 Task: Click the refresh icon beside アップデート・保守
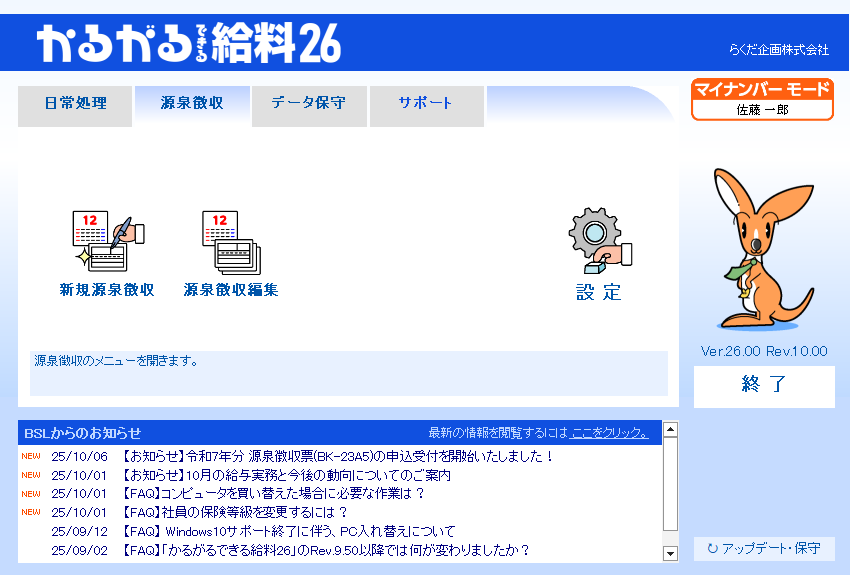712,549
